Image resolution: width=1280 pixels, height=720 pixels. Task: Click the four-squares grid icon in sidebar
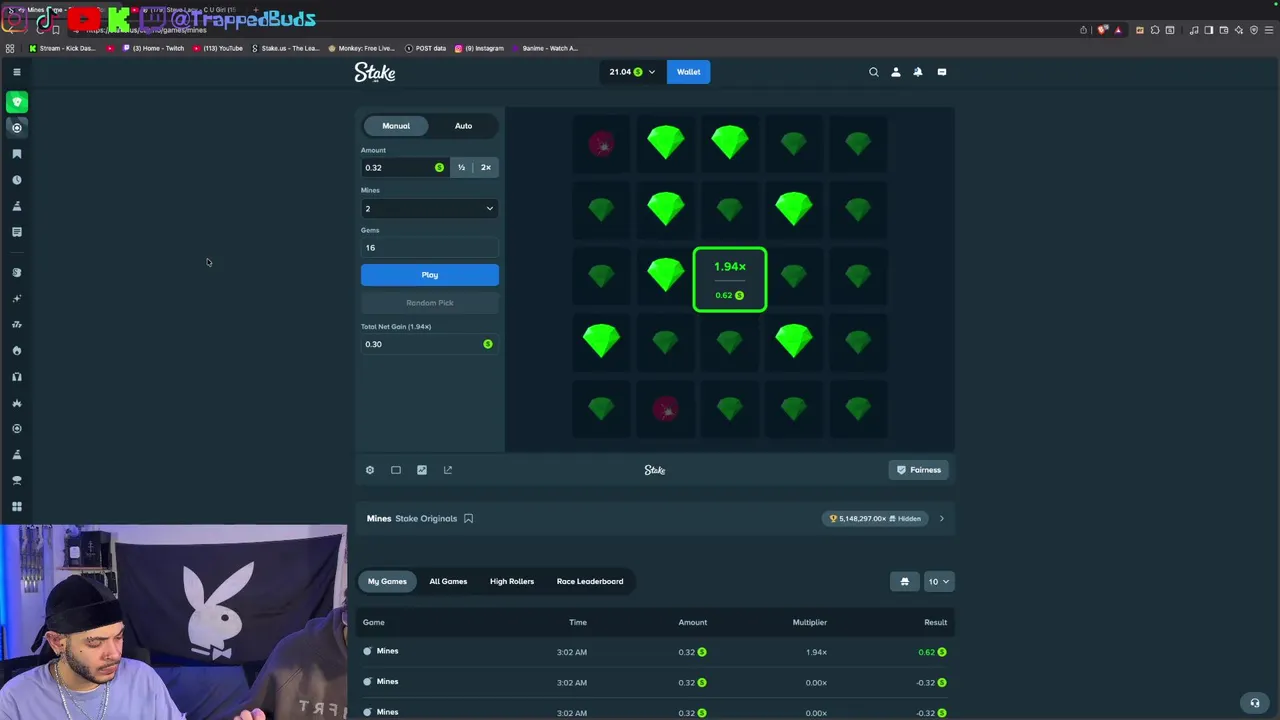click(x=16, y=507)
